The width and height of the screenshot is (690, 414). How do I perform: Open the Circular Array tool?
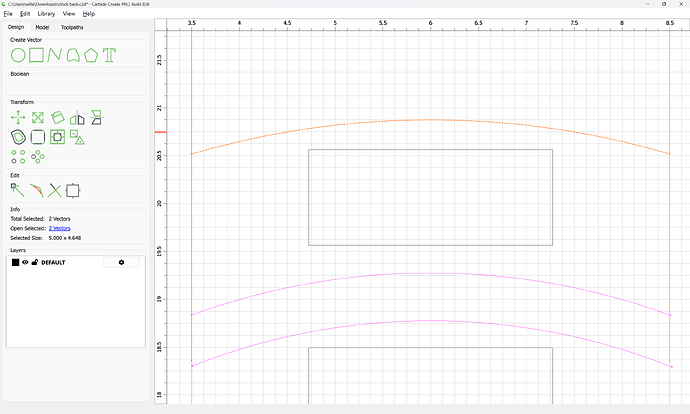coord(38,157)
